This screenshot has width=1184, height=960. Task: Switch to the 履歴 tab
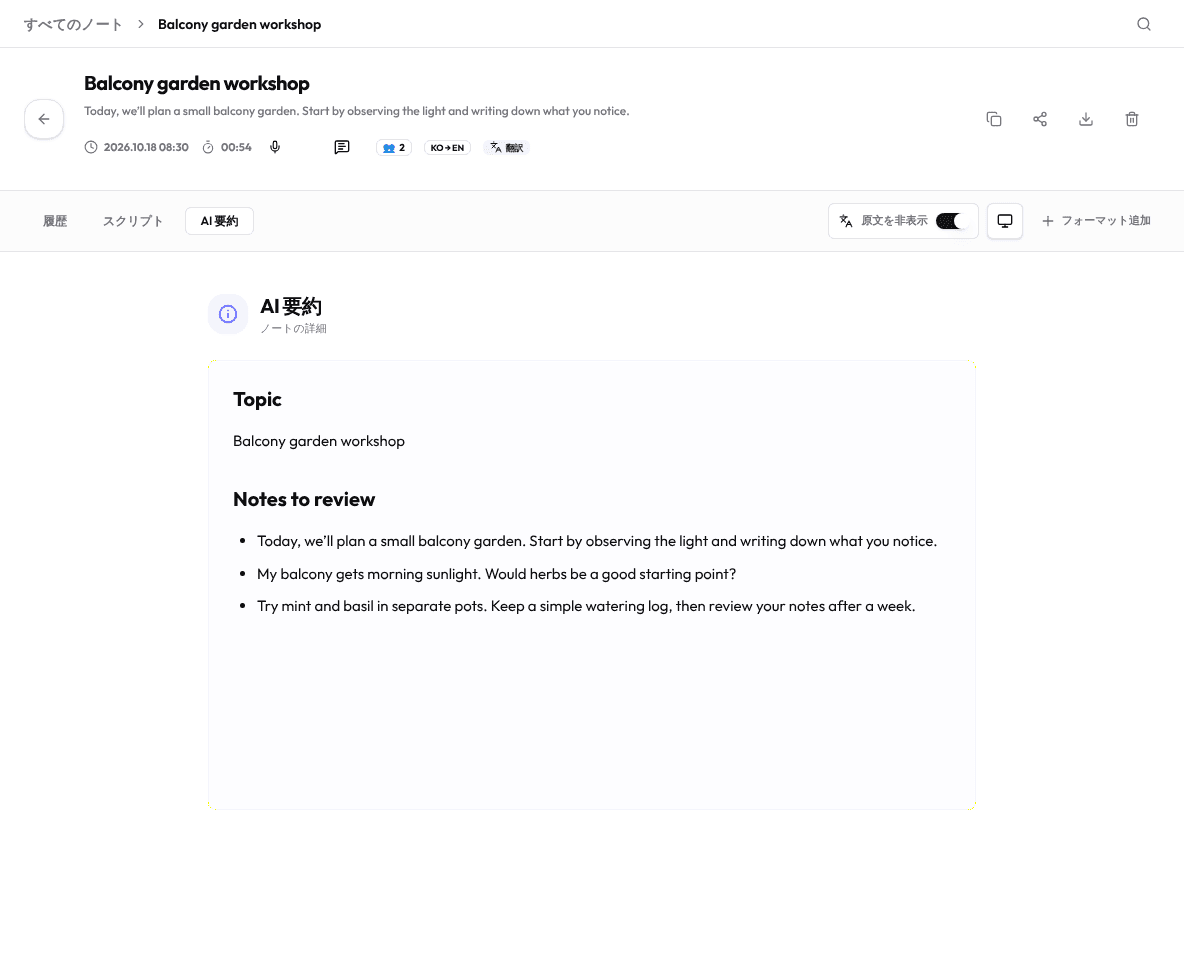[55, 221]
